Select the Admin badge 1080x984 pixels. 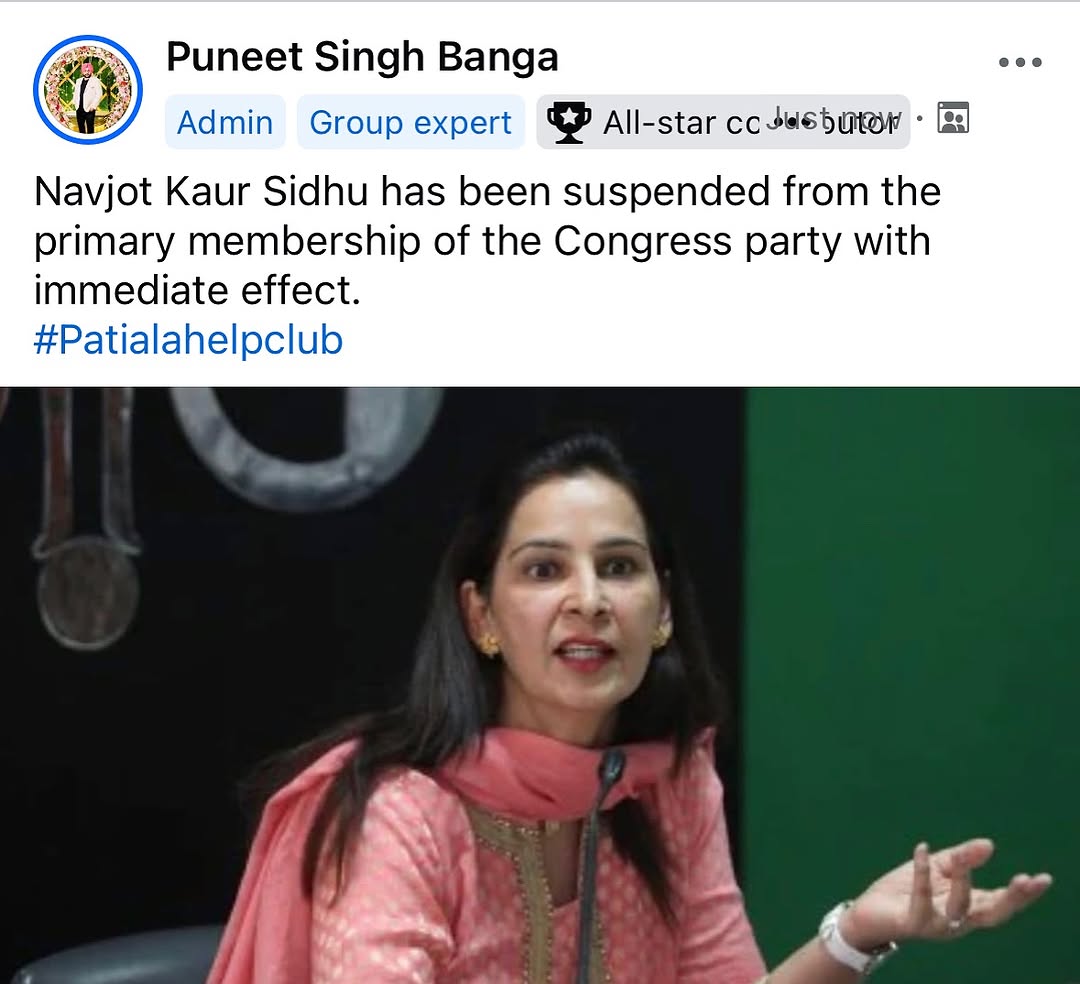tap(225, 122)
